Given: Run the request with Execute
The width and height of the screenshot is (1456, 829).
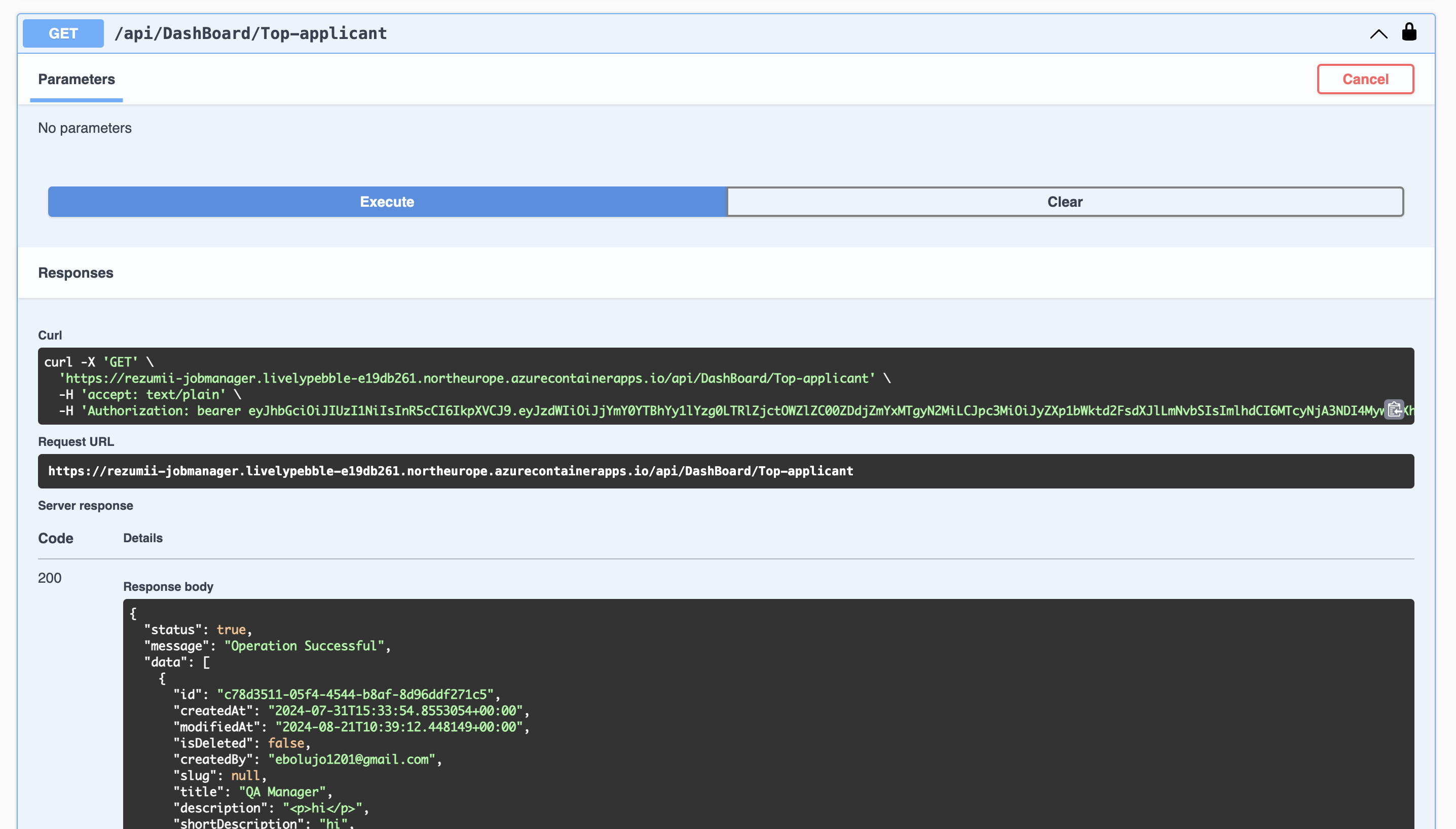Looking at the screenshot, I should pos(387,202).
